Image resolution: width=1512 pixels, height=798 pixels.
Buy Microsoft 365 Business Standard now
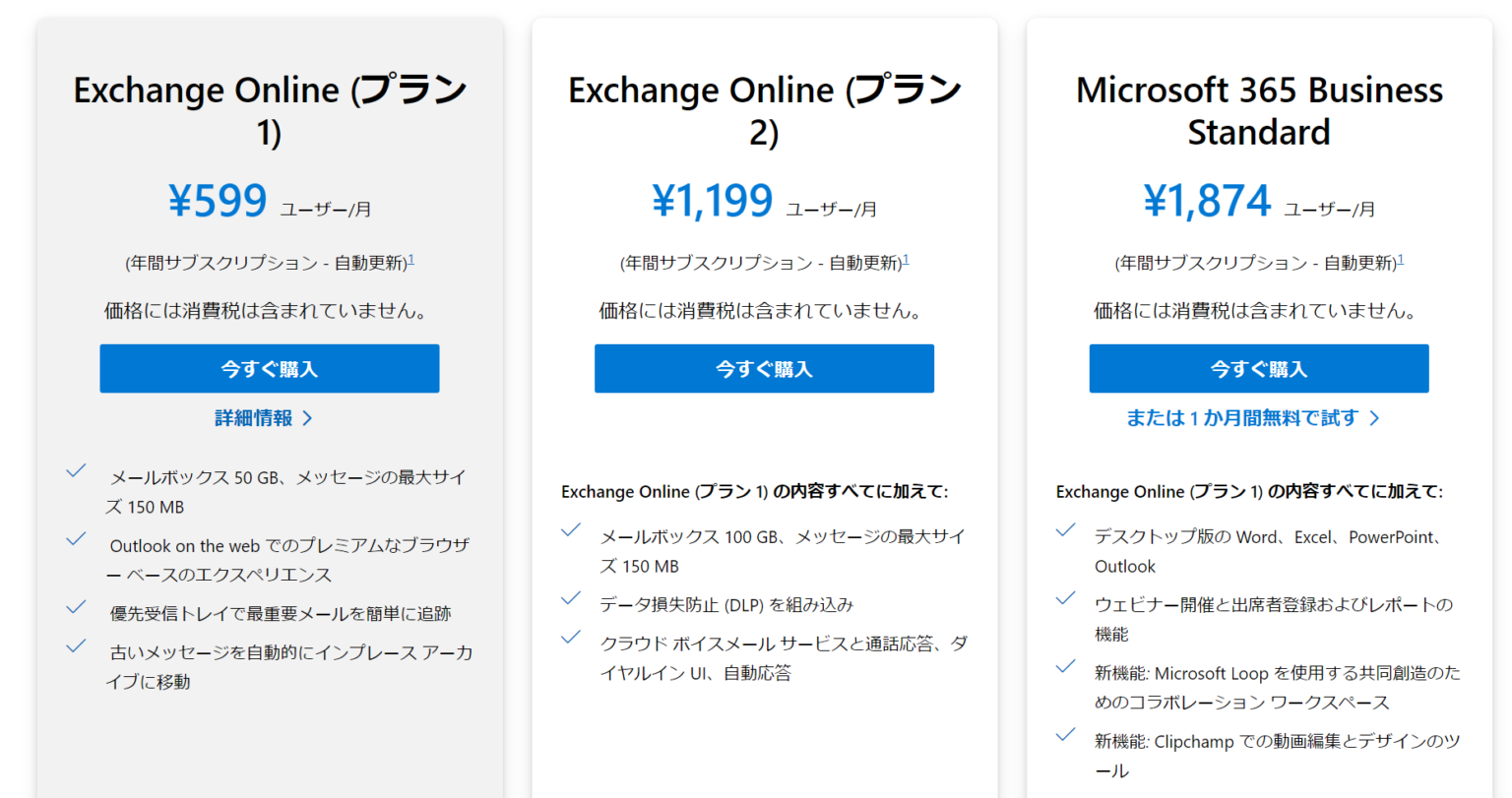1258,368
